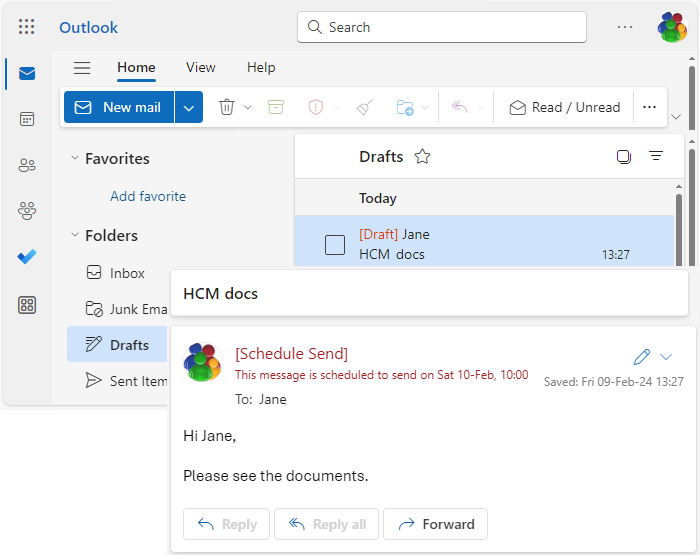The image size is (700, 555).
Task: Open the Report dropdown arrow
Action: point(337,107)
